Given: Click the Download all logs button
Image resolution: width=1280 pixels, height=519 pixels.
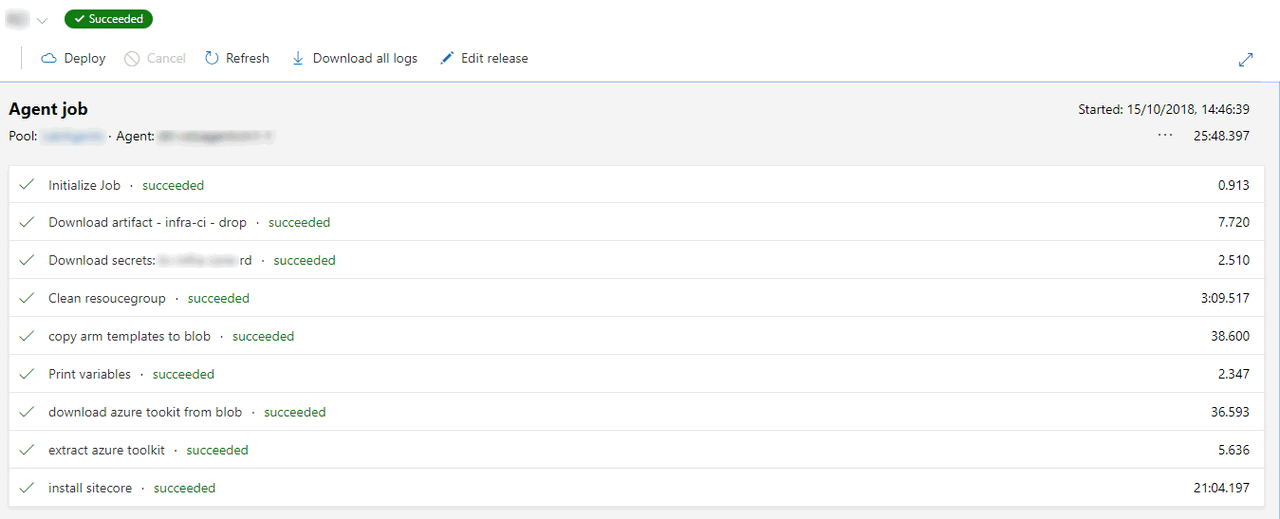Looking at the screenshot, I should coord(364,59).
